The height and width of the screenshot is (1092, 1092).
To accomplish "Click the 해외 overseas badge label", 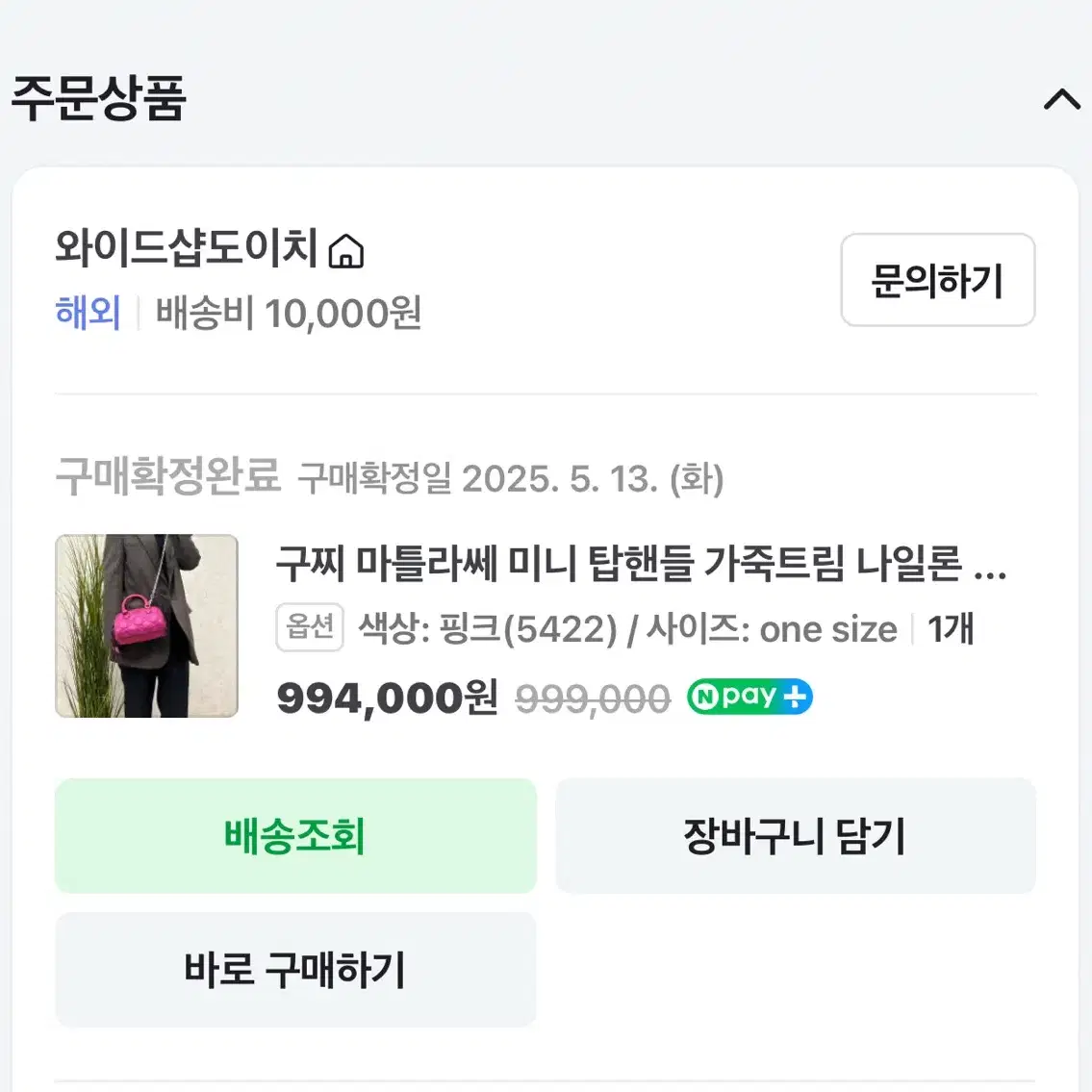I will point(87,312).
